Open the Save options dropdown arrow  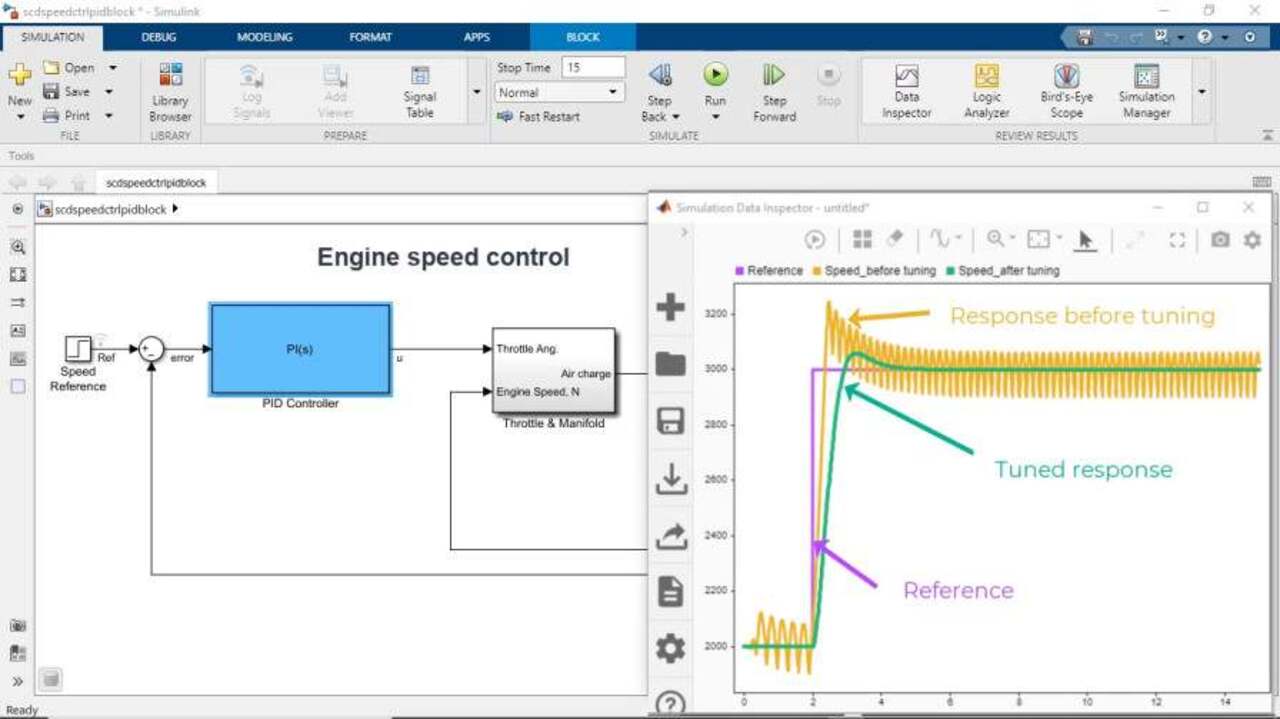108,92
